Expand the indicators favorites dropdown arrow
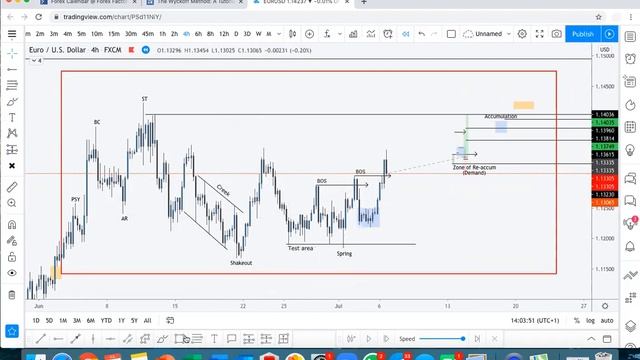Image resolution: width=640 pixels, height=360 pixels. [340, 34]
